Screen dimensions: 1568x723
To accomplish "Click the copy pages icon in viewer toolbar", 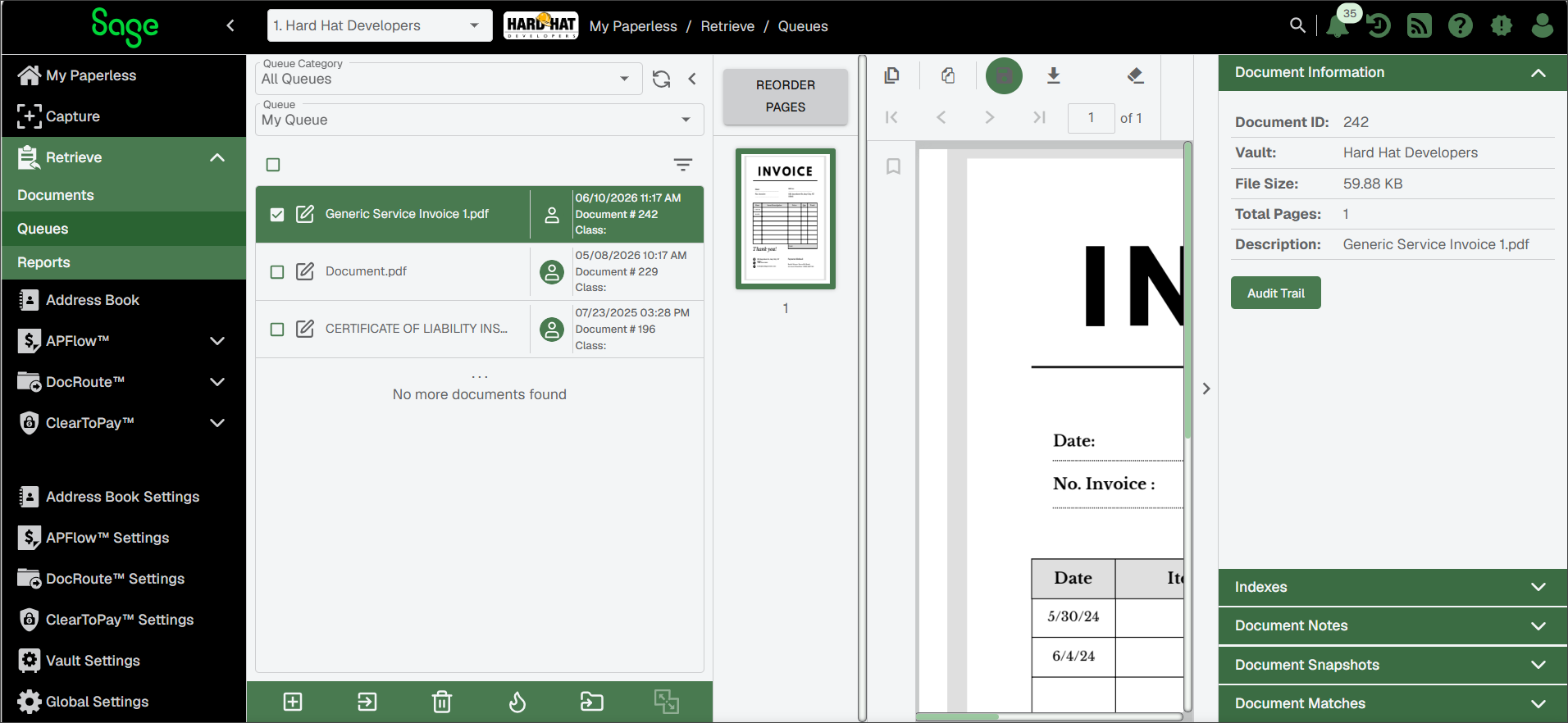I will click(x=891, y=75).
